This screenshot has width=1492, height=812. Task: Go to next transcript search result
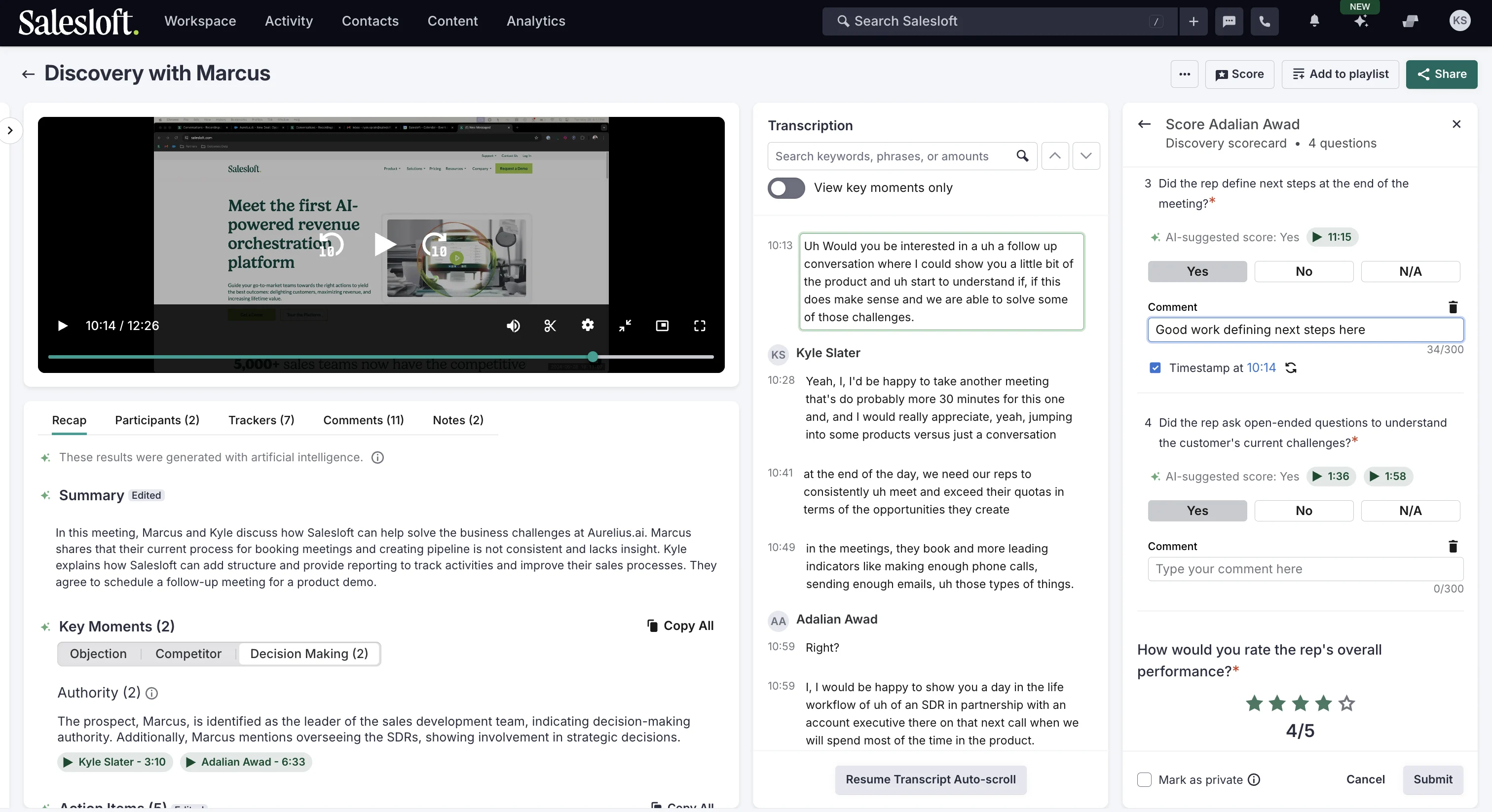pos(1086,156)
